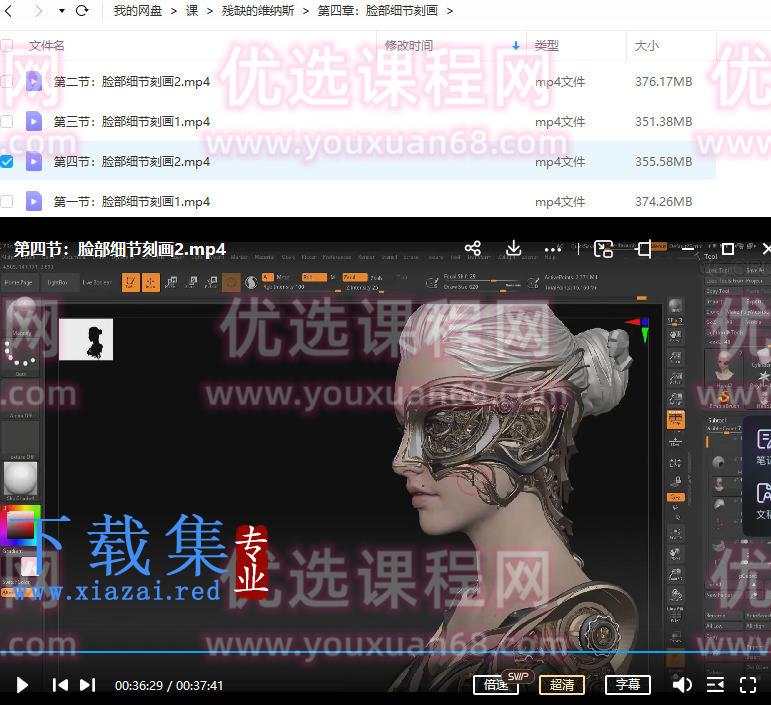Click the 351.38MB size cell
This screenshot has height=705, width=771.
663,121
